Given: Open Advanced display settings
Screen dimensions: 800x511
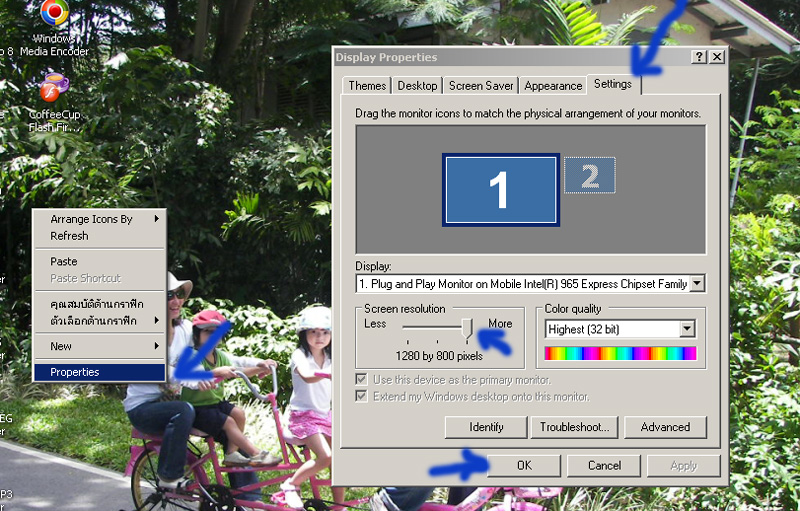Looking at the screenshot, I should click(665, 427).
